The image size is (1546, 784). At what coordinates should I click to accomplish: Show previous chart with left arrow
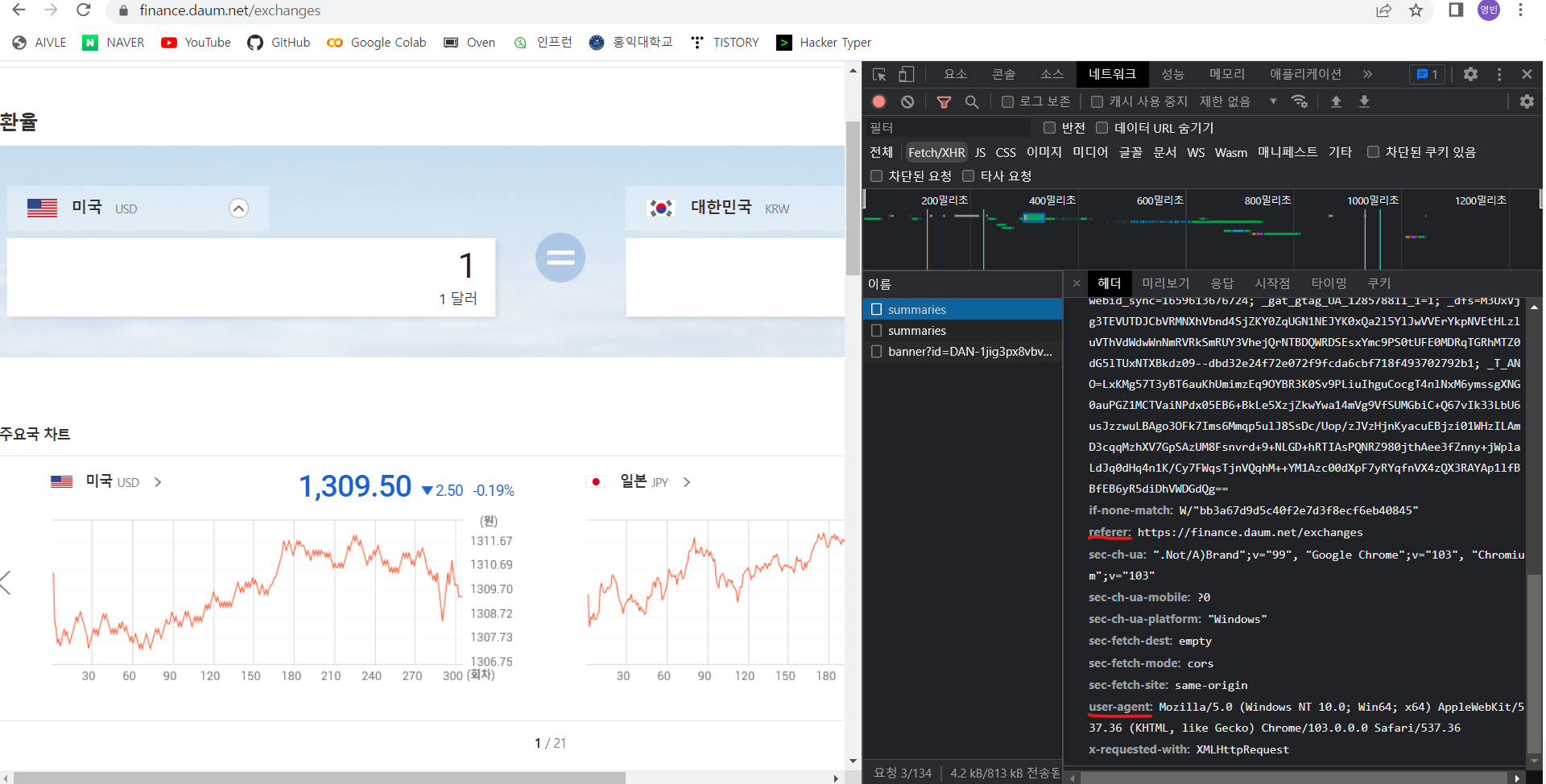(6, 583)
